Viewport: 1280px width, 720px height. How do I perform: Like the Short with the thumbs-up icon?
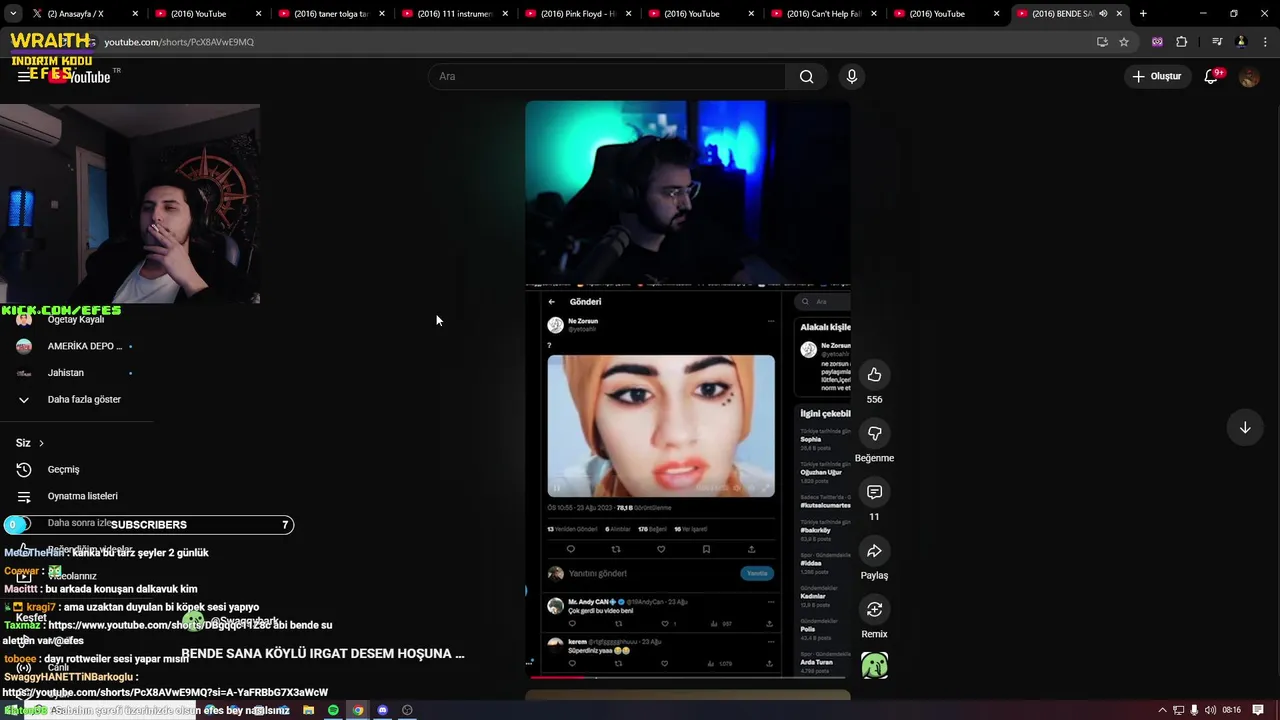(874, 375)
